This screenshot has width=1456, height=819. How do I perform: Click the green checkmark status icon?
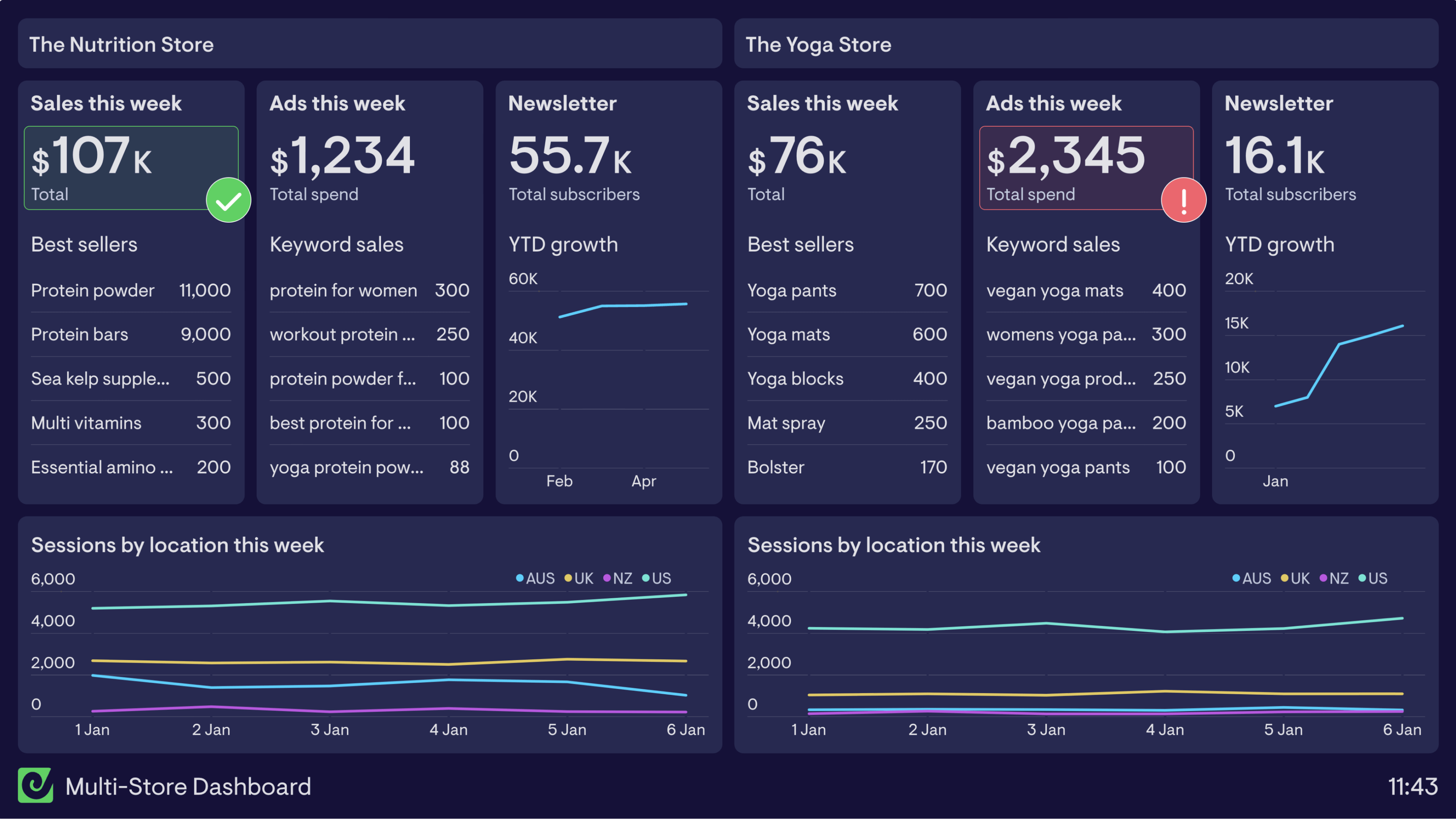coord(228,200)
